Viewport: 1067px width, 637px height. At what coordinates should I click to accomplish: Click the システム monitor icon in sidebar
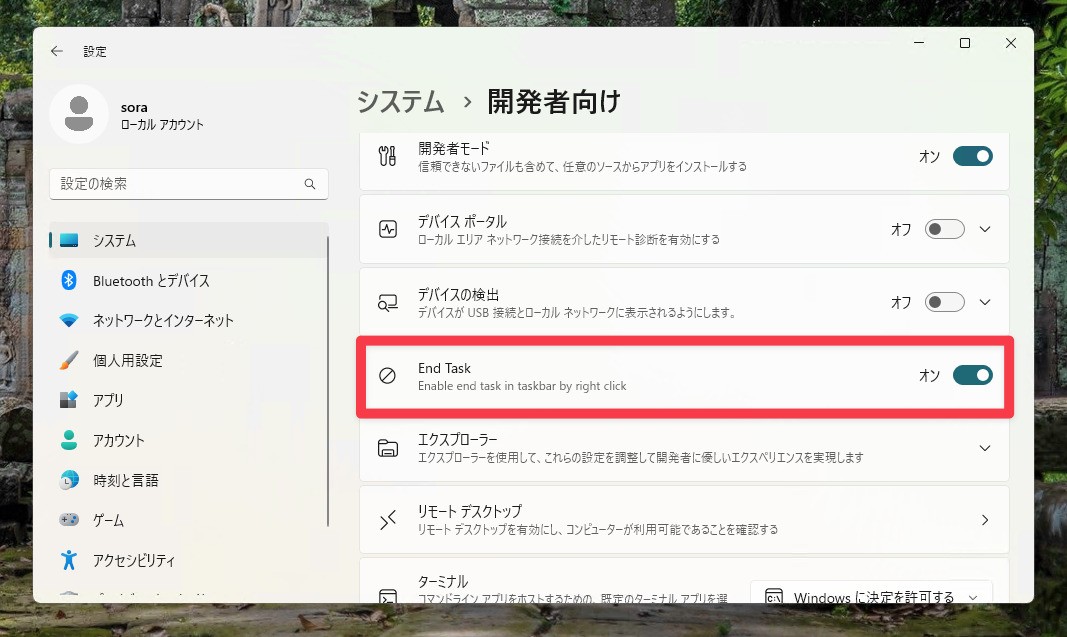point(69,240)
